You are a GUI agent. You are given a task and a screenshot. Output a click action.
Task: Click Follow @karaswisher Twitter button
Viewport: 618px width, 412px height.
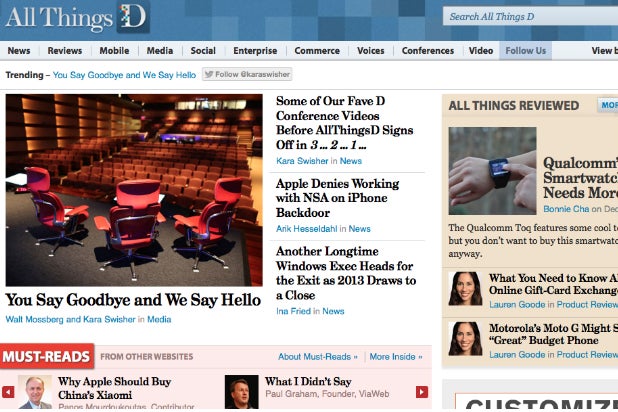point(247,74)
